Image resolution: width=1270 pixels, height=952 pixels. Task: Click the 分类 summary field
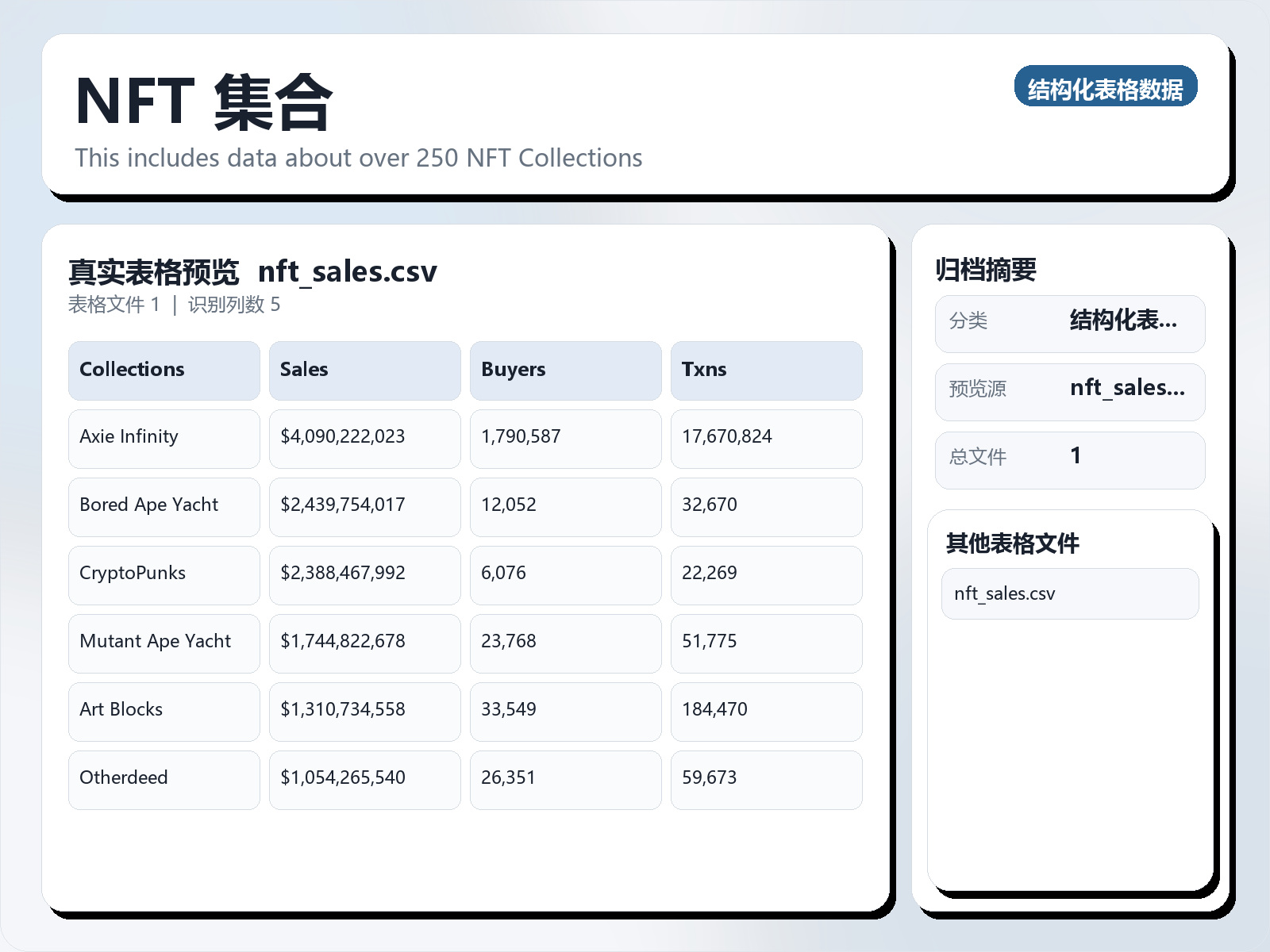1070,322
